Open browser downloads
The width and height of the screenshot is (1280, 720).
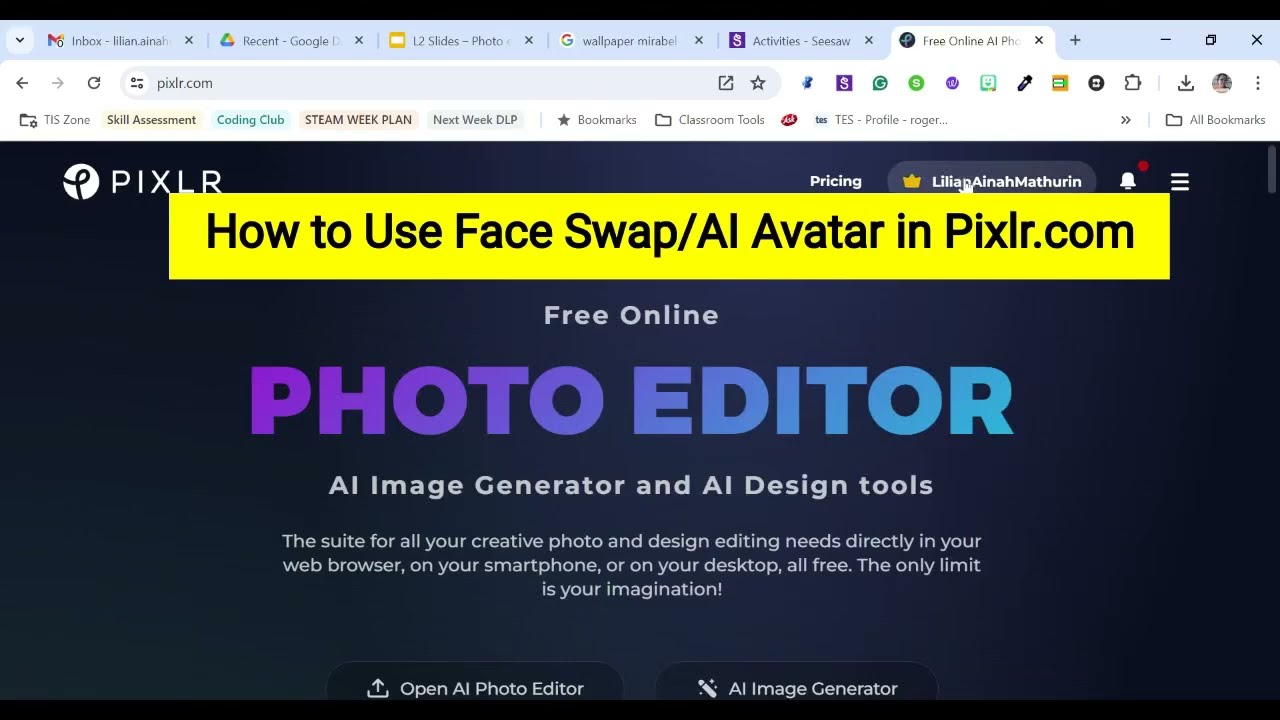1186,83
